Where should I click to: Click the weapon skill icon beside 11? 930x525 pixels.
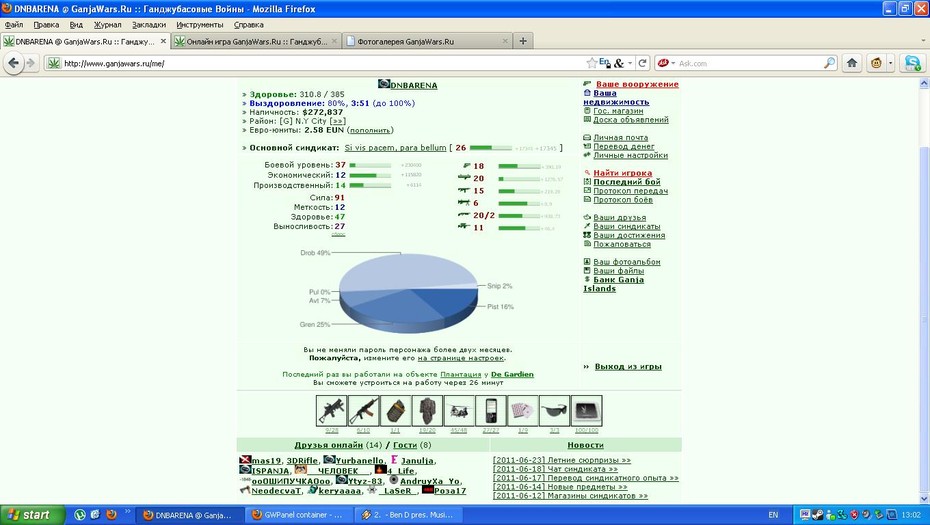tap(464, 227)
